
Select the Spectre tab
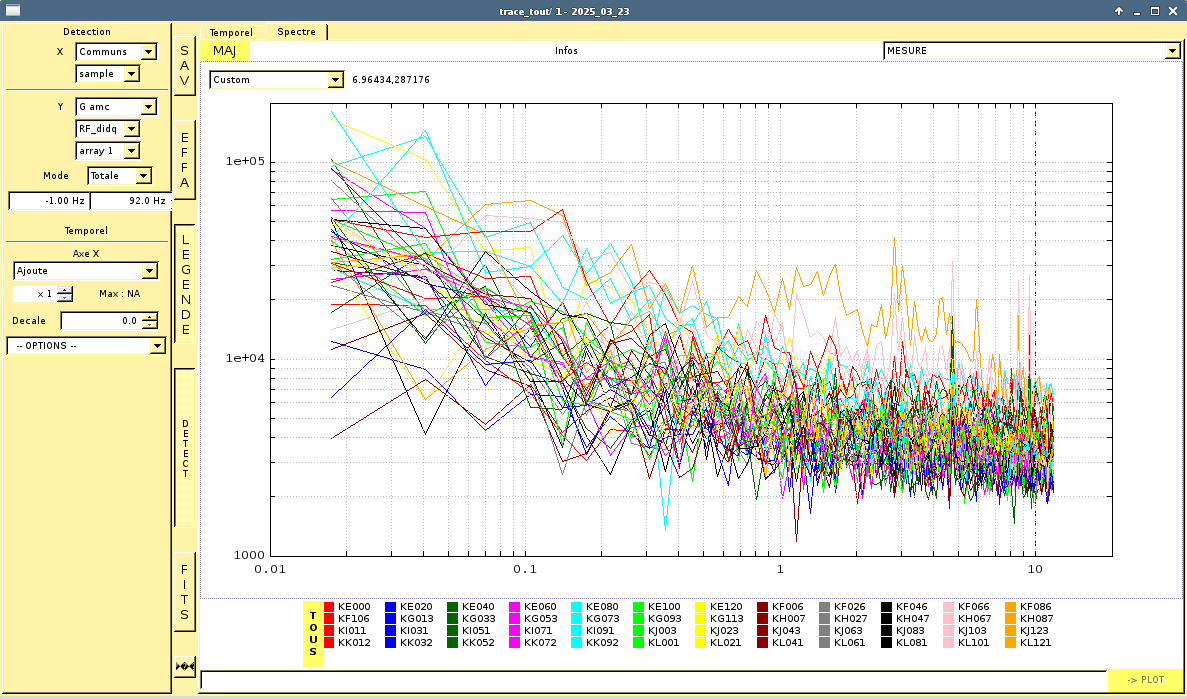click(296, 32)
